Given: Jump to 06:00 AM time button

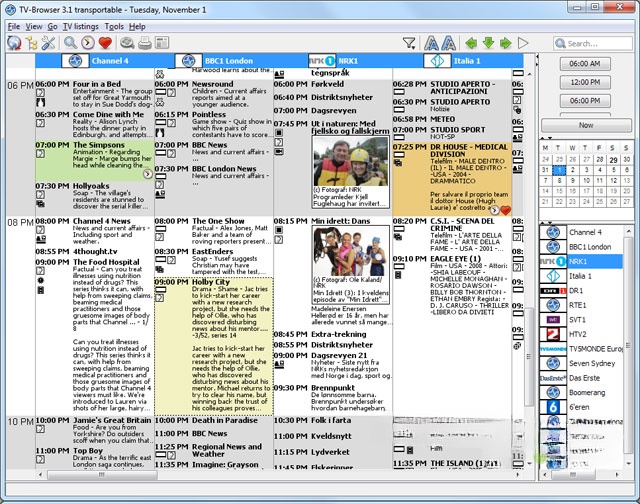Looking at the screenshot, I should click(x=585, y=64).
